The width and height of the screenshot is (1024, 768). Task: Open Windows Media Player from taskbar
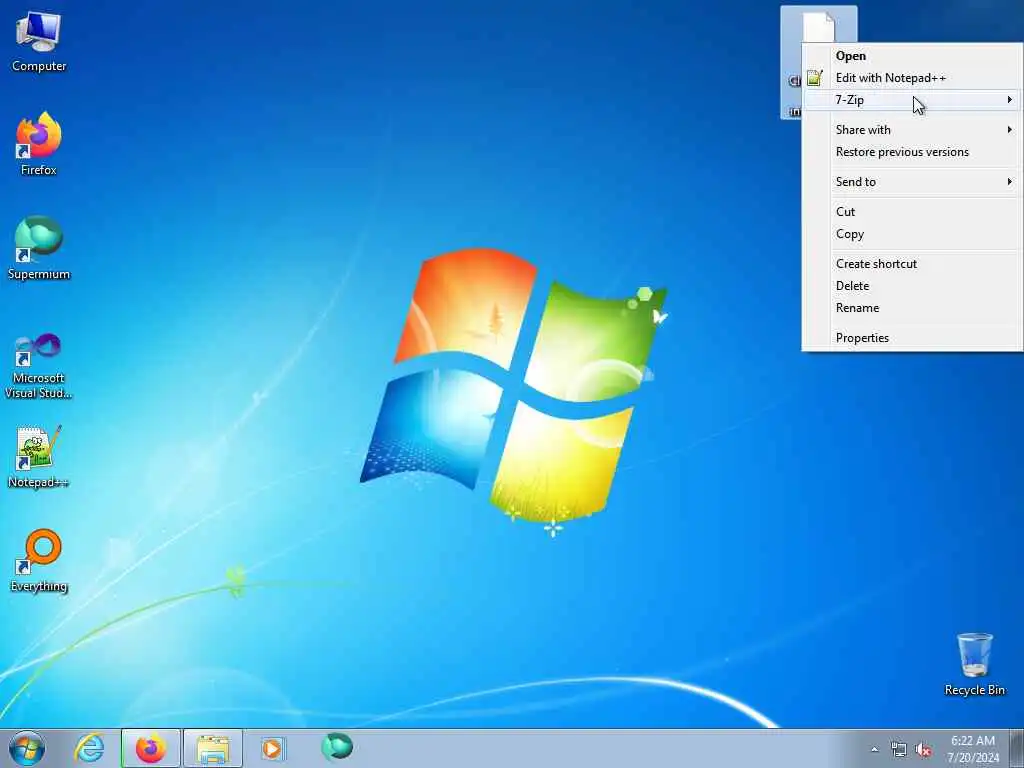click(272, 748)
